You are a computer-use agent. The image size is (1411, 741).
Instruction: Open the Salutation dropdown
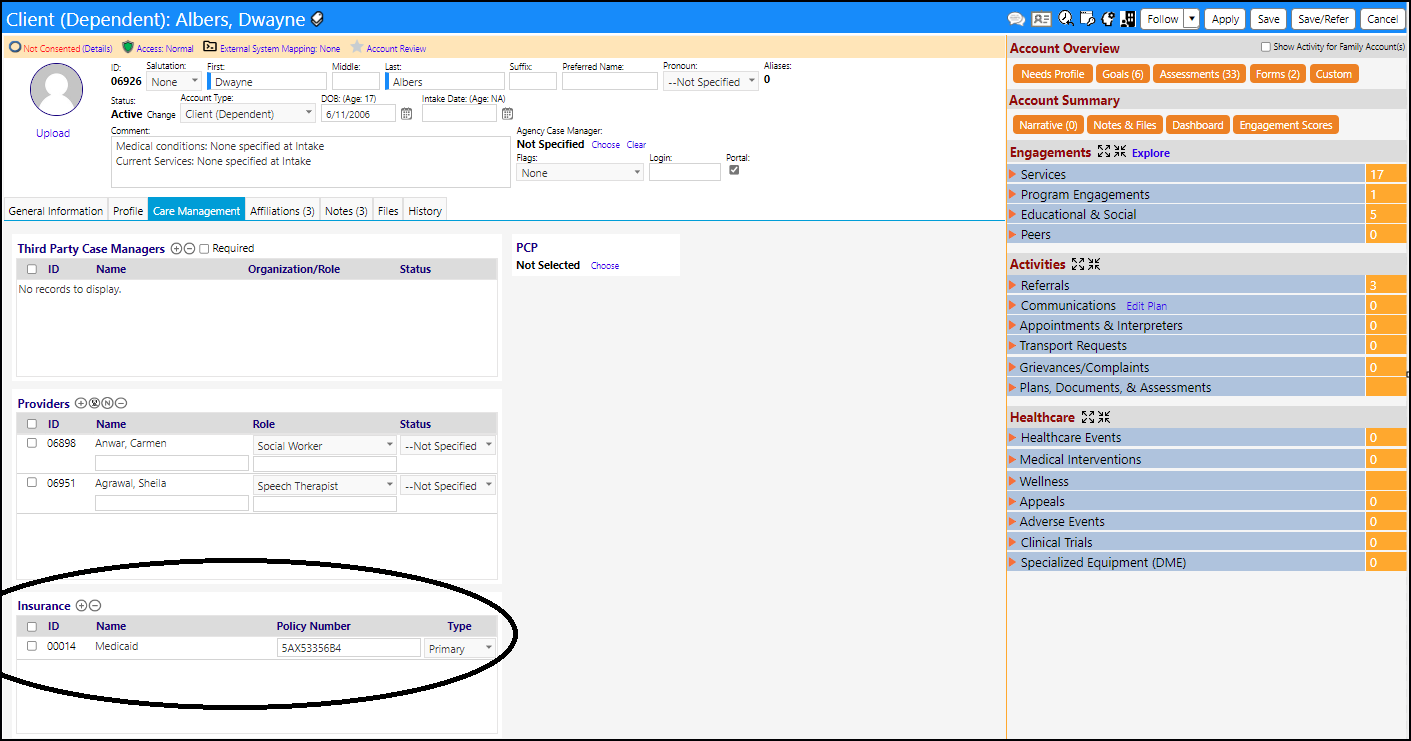[174, 82]
